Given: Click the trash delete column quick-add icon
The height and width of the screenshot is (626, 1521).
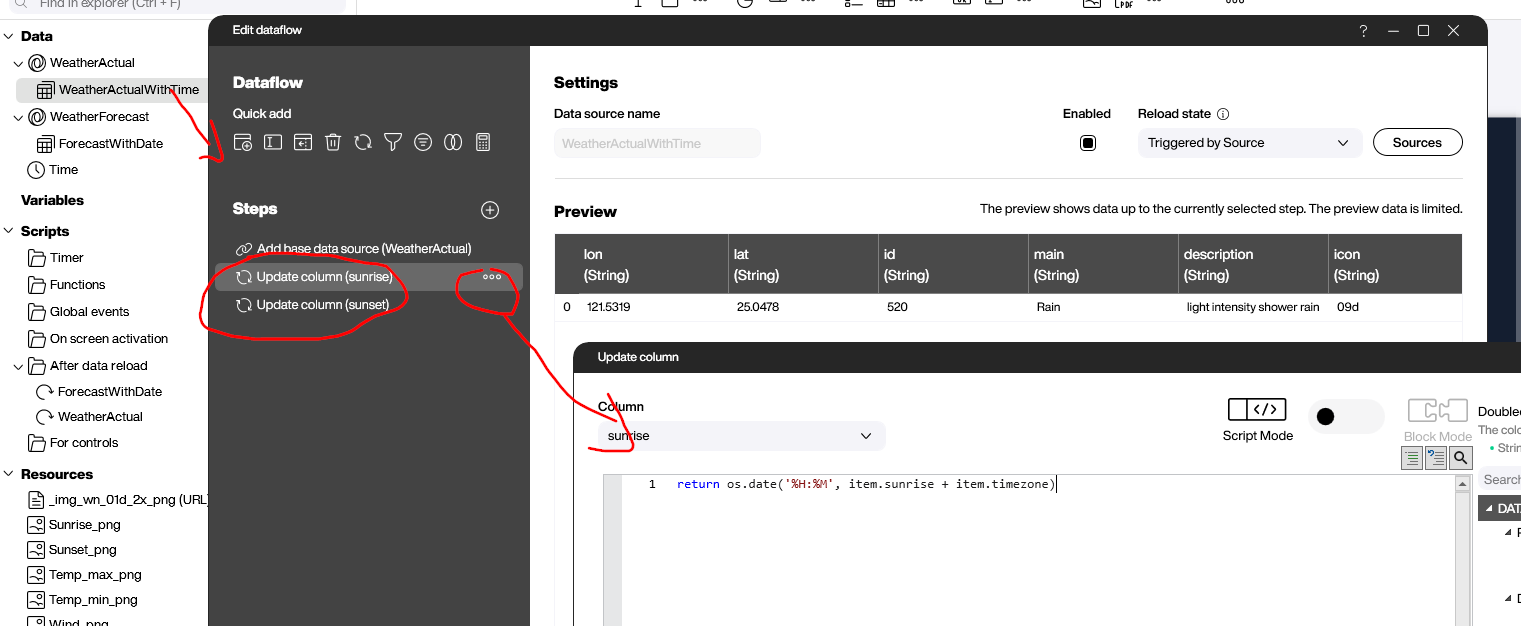Looking at the screenshot, I should pyautogui.click(x=333, y=143).
